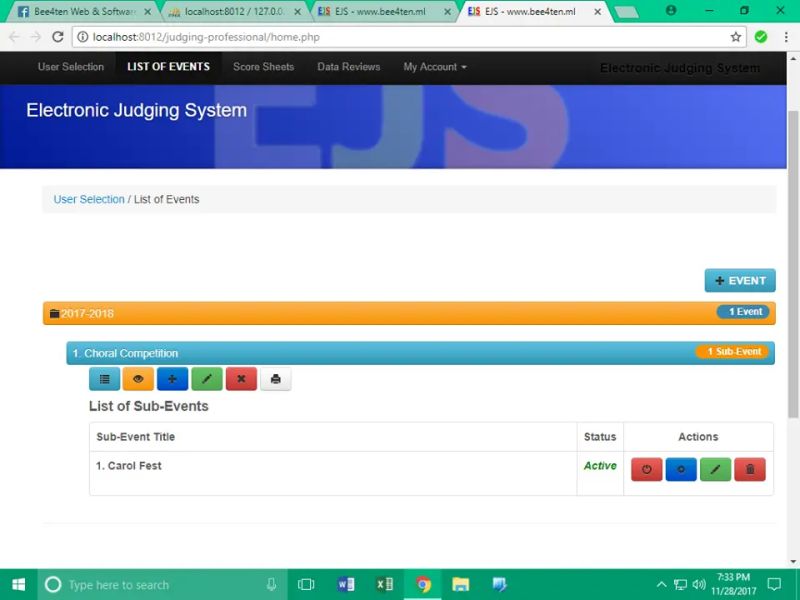This screenshot has height=600, width=800.
Task: Add a new sub-event under Choral Competition
Action: tap(172, 379)
